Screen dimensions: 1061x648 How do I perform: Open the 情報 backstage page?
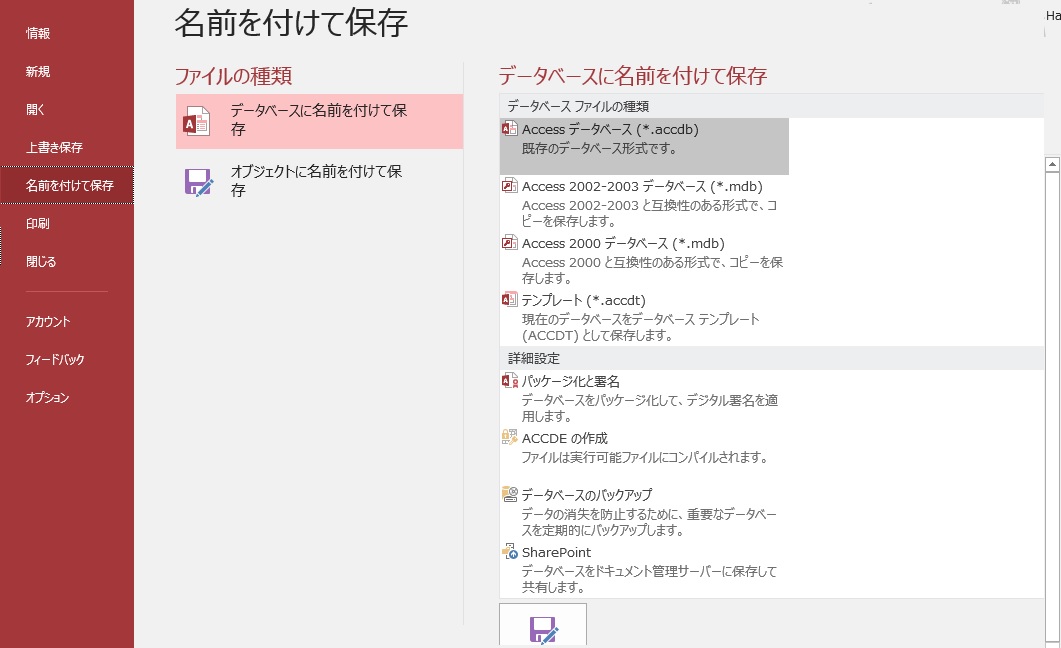point(38,33)
